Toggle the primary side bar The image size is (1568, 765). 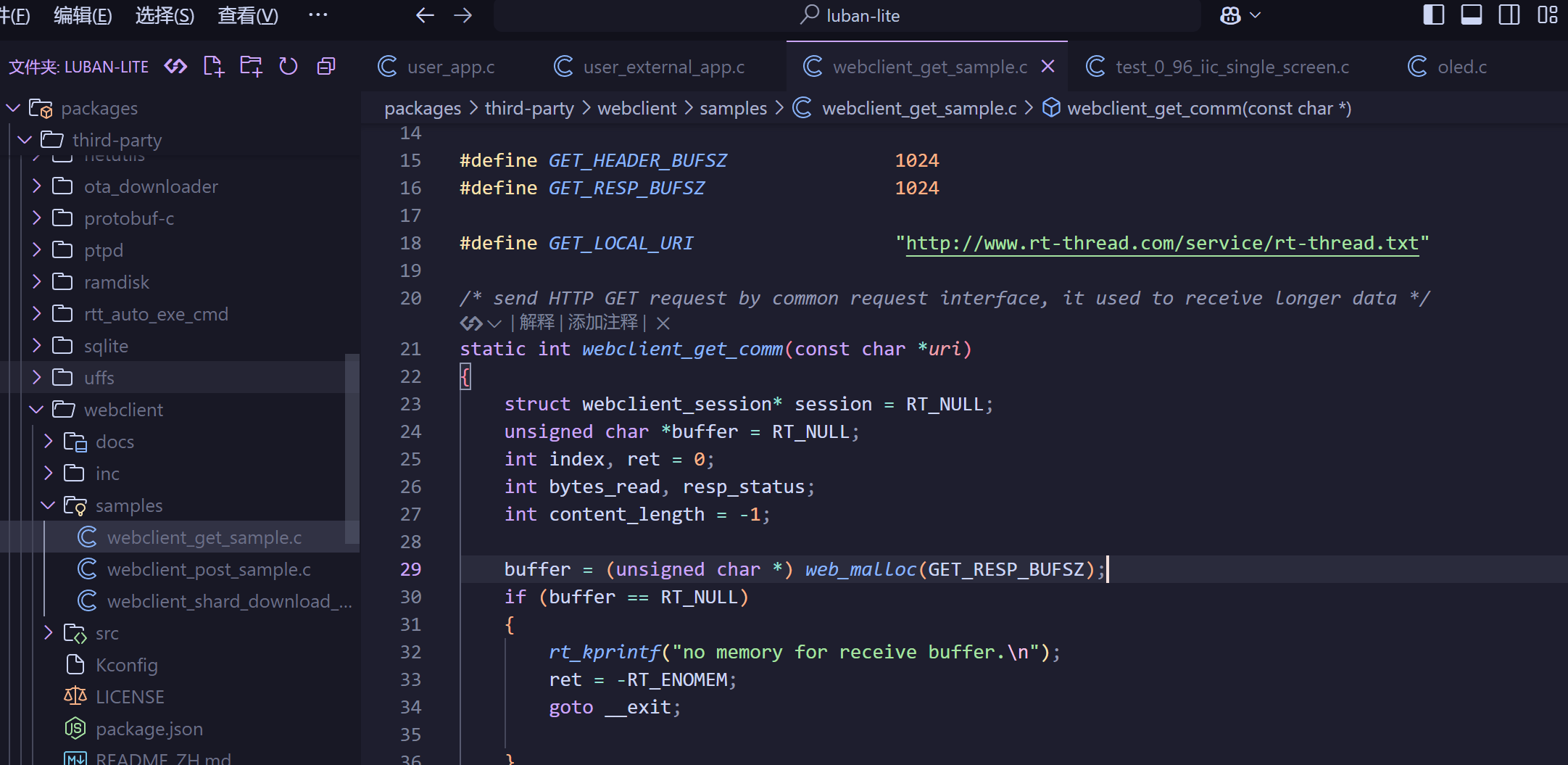1434,15
